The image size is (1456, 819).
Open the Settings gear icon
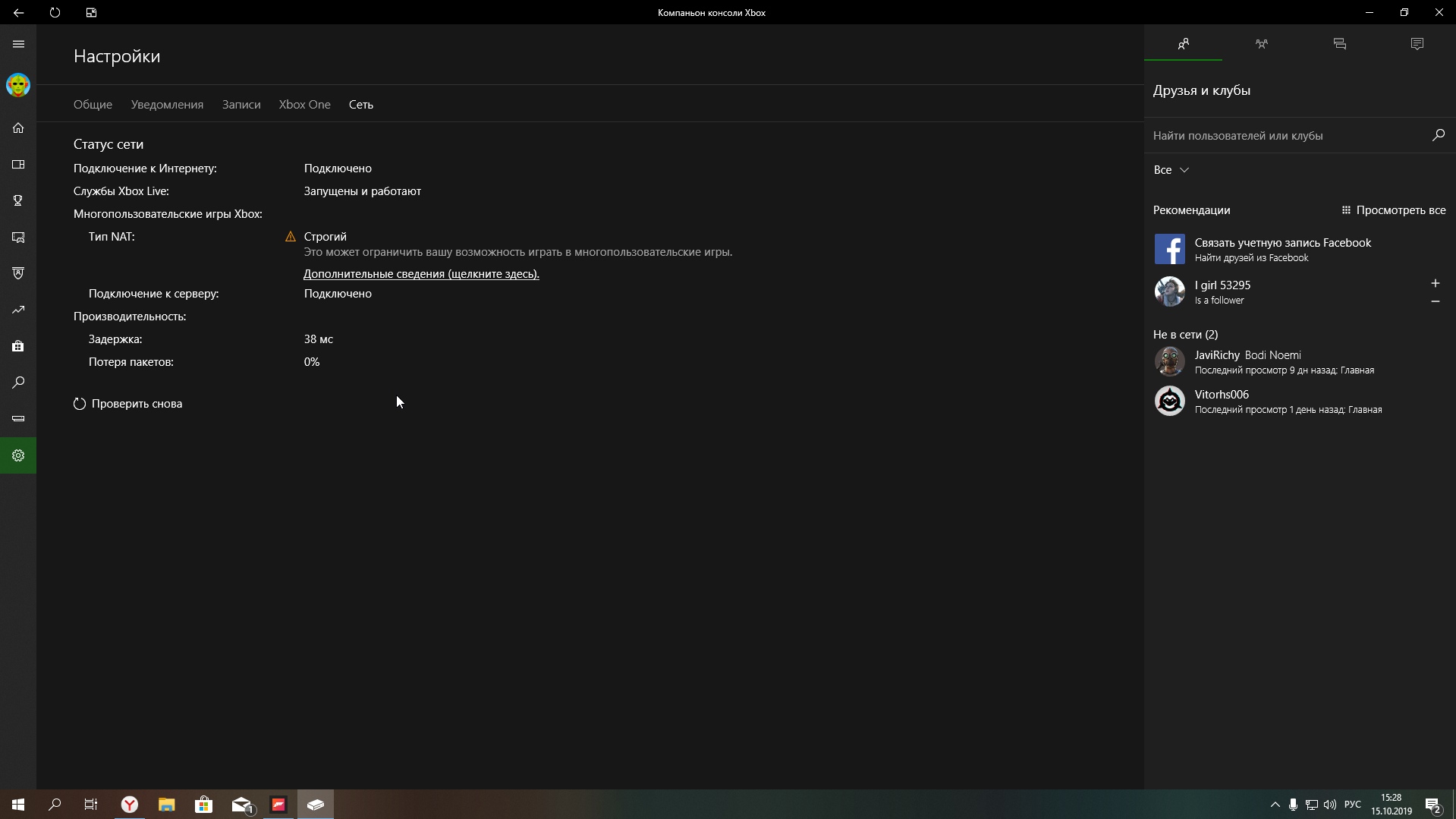(18, 455)
